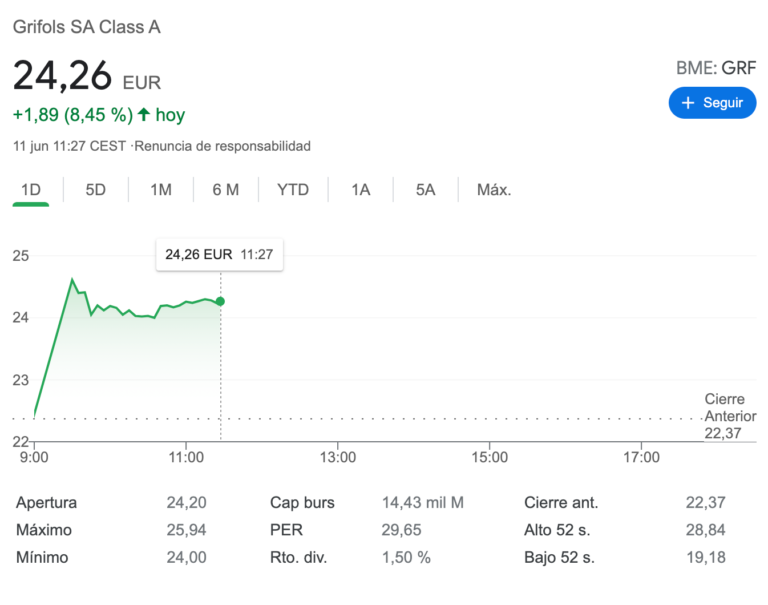The width and height of the screenshot is (768, 605).
Task: Open the 1M time range tab
Action: [x=161, y=190]
